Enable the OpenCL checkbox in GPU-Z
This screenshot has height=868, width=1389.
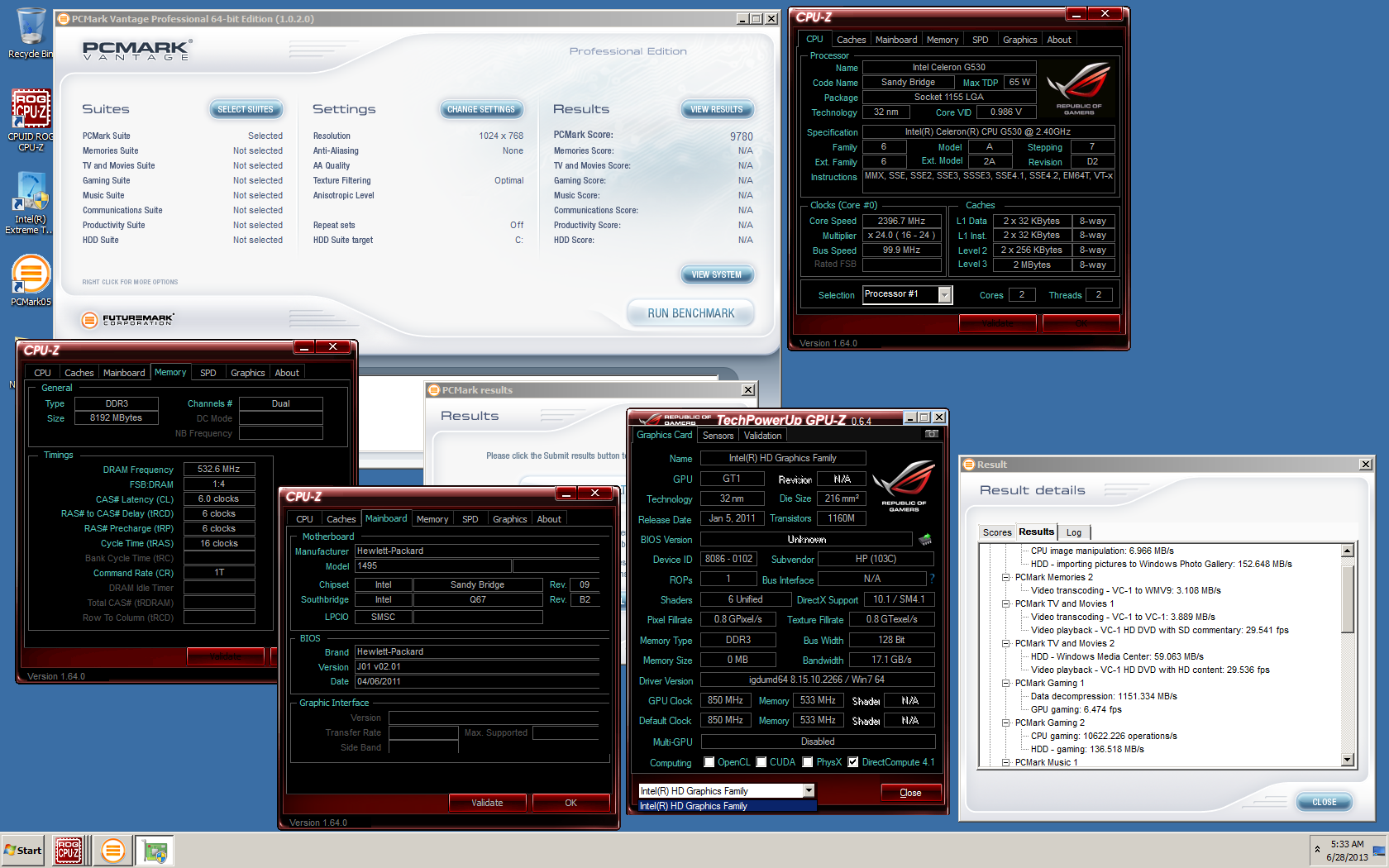click(709, 762)
